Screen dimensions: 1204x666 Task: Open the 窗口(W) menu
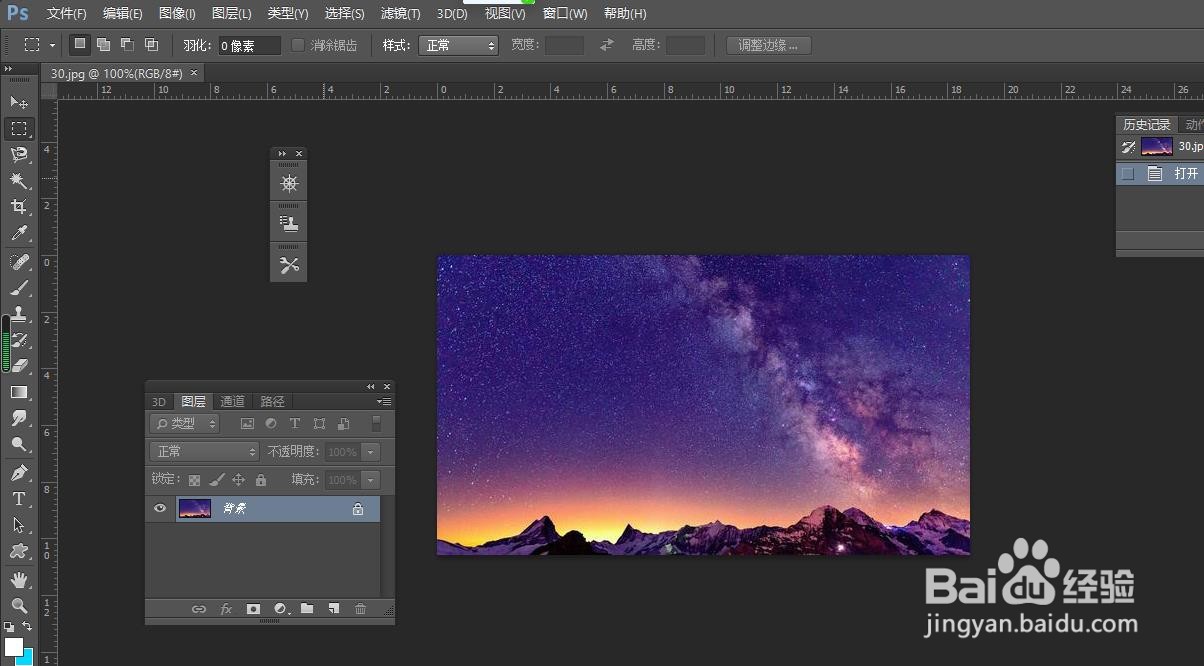pyautogui.click(x=565, y=14)
